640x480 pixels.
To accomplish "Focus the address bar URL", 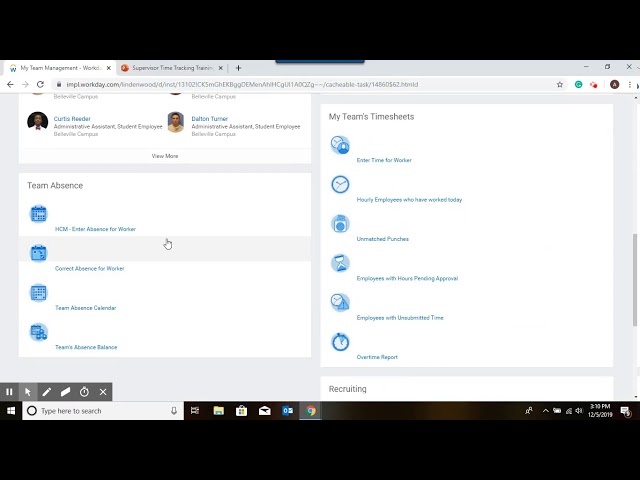I will (x=242, y=84).
